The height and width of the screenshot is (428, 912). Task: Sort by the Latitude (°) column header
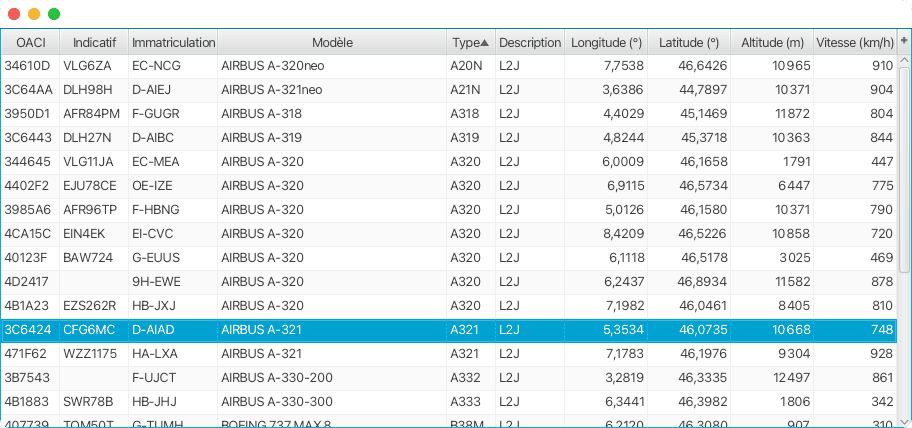(x=689, y=43)
